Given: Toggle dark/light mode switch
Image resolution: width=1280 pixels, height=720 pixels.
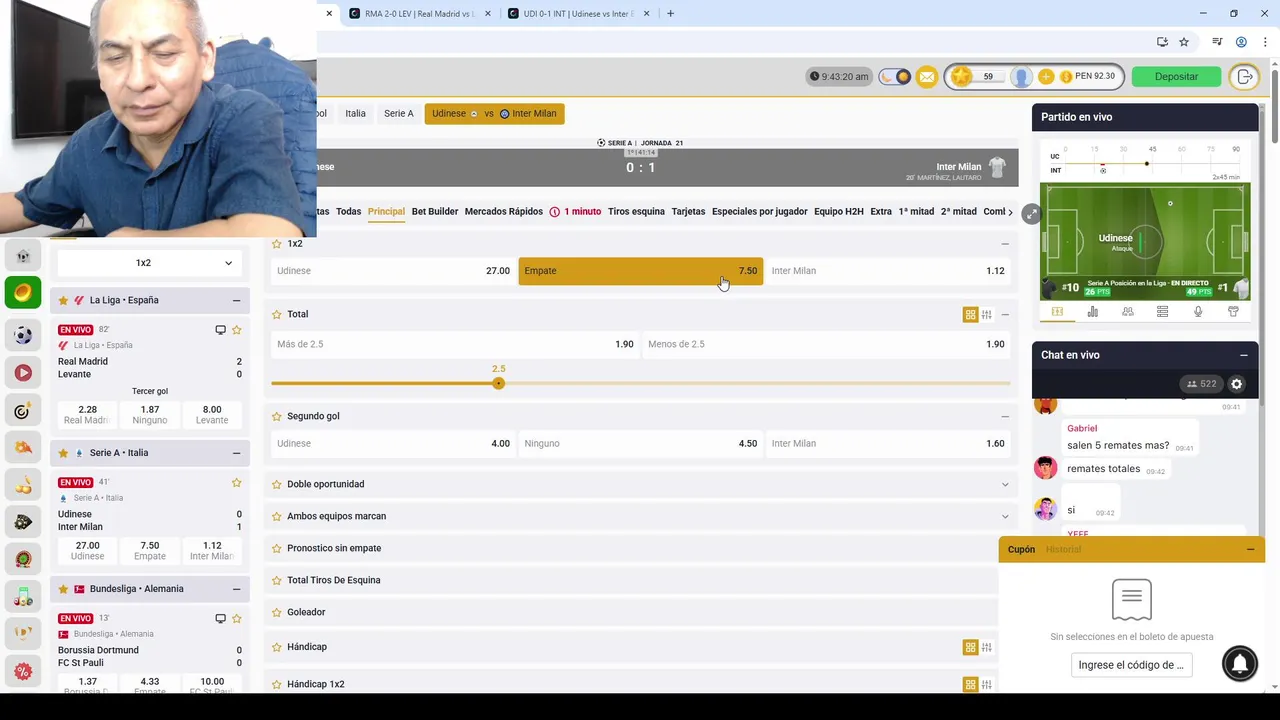Looking at the screenshot, I should coord(895,77).
